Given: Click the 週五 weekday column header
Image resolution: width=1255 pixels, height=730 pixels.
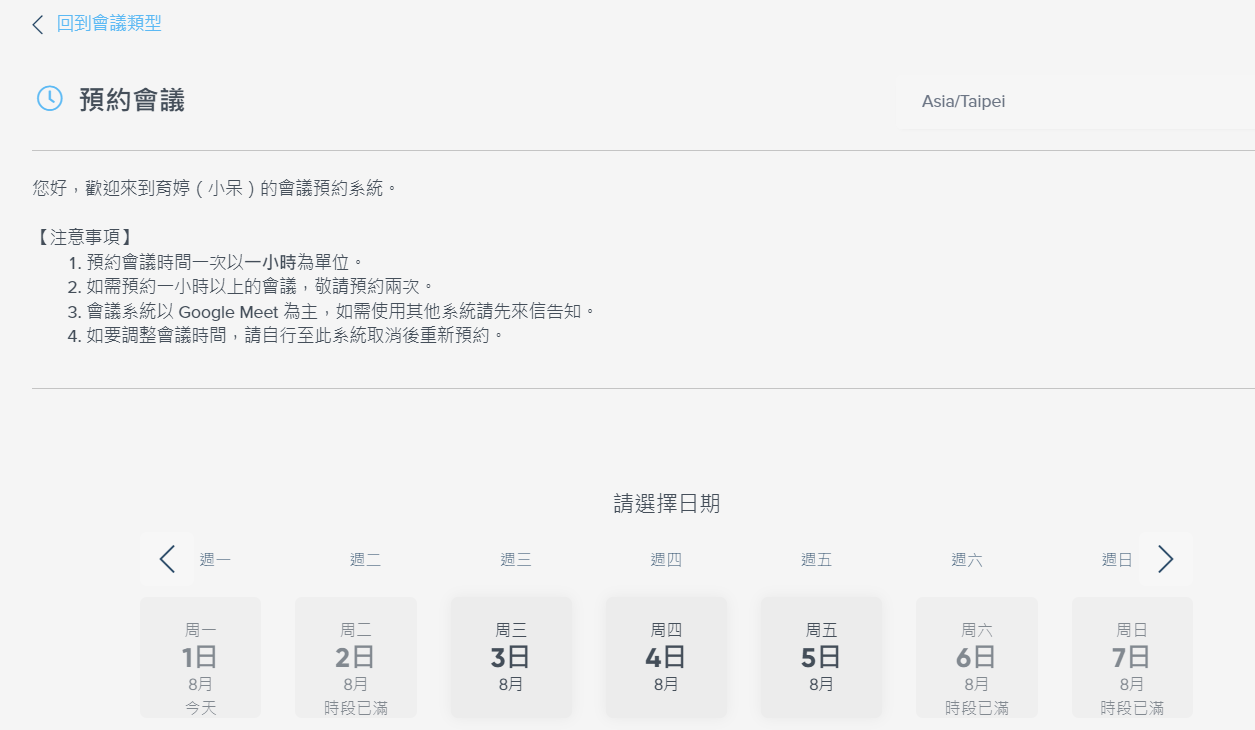Looking at the screenshot, I should [x=817, y=560].
